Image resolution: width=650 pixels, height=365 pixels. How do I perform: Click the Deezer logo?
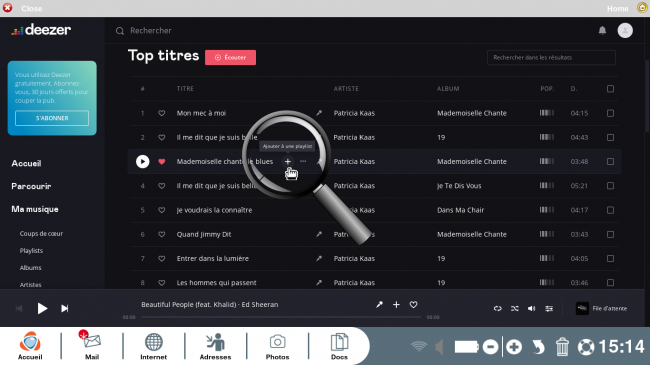[41, 30]
